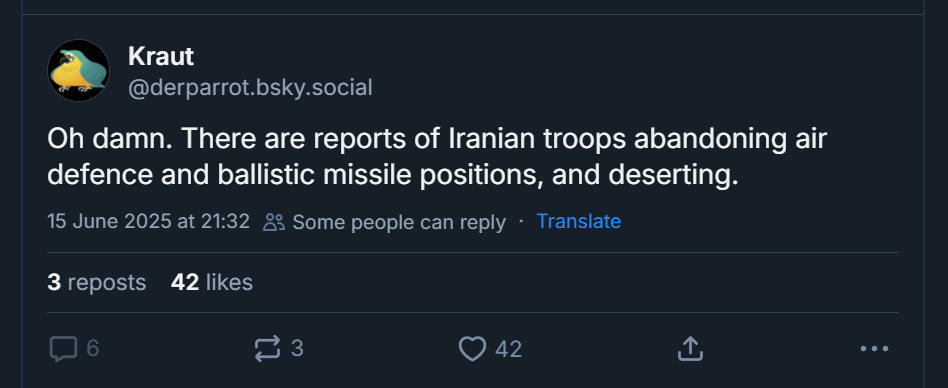Click the number 42 beside the heart
The image size is (948, 388).
[x=508, y=349]
